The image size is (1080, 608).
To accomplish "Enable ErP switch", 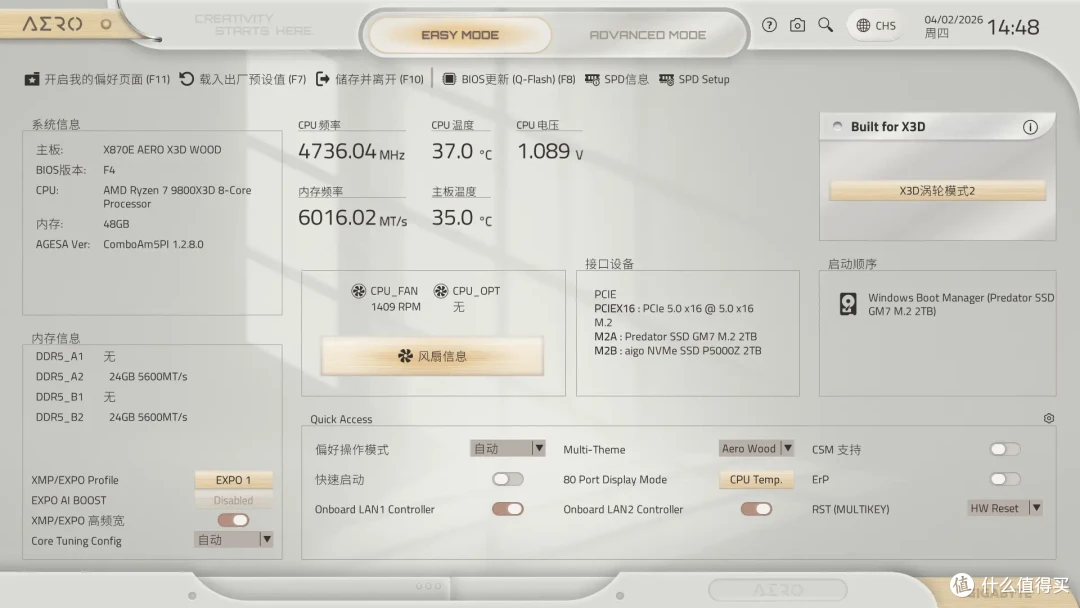I will point(1005,479).
